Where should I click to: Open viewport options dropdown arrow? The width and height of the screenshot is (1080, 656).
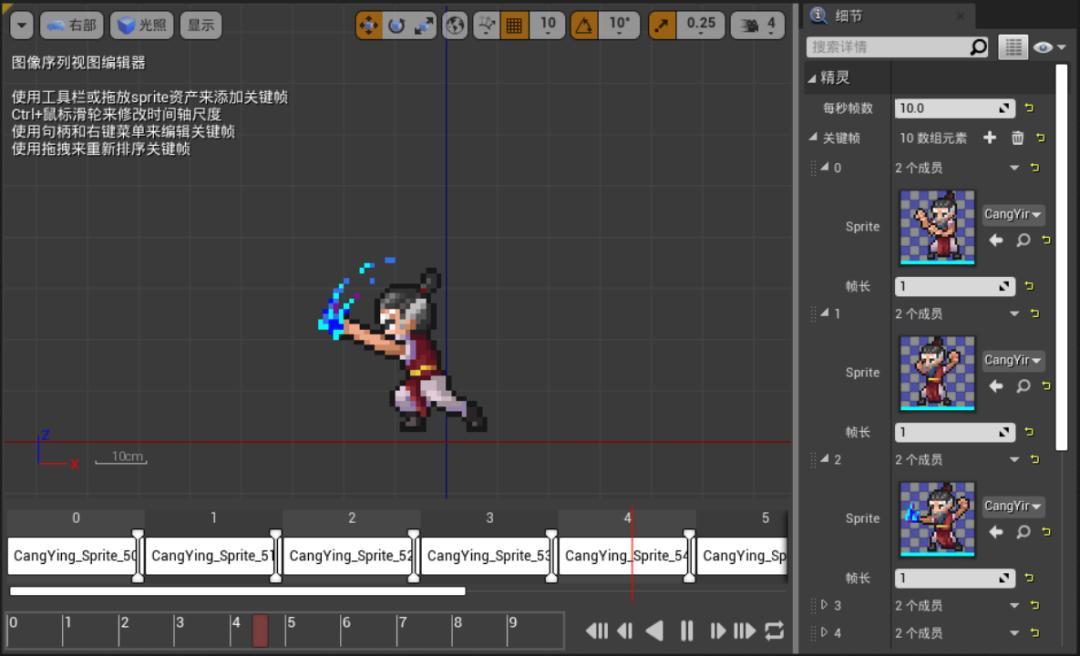[x=21, y=25]
